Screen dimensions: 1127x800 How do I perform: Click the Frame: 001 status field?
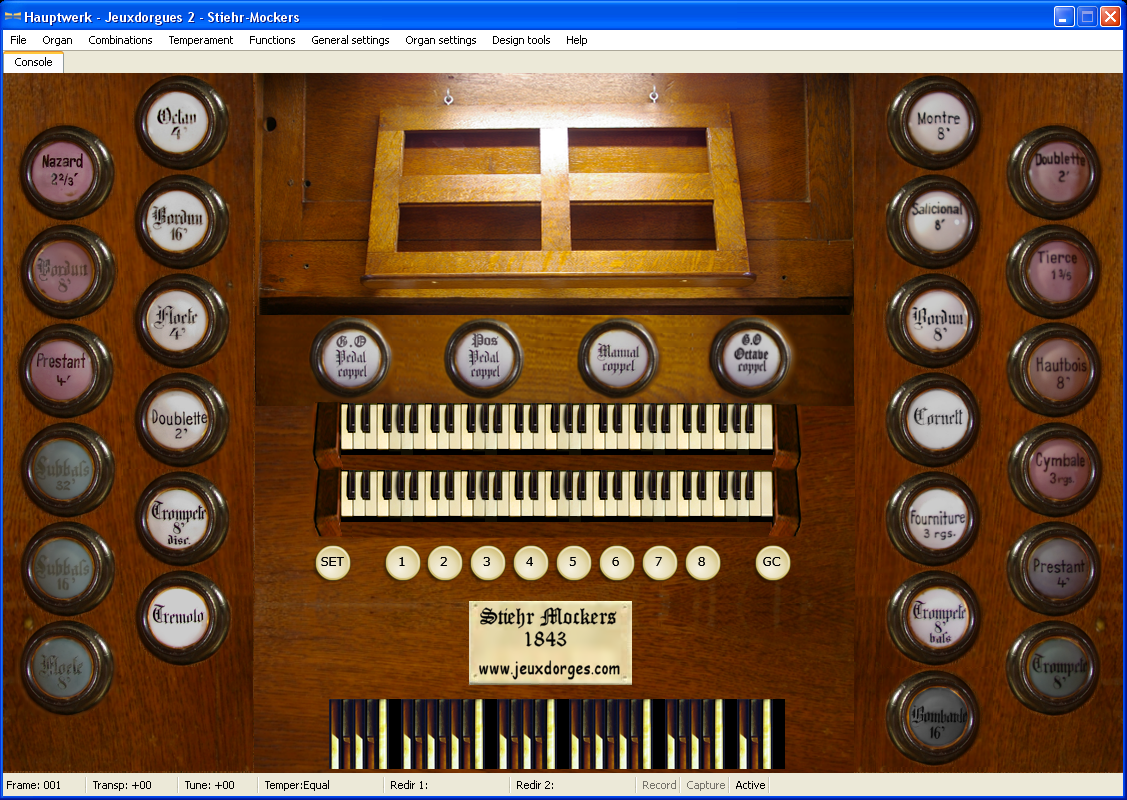pos(45,785)
